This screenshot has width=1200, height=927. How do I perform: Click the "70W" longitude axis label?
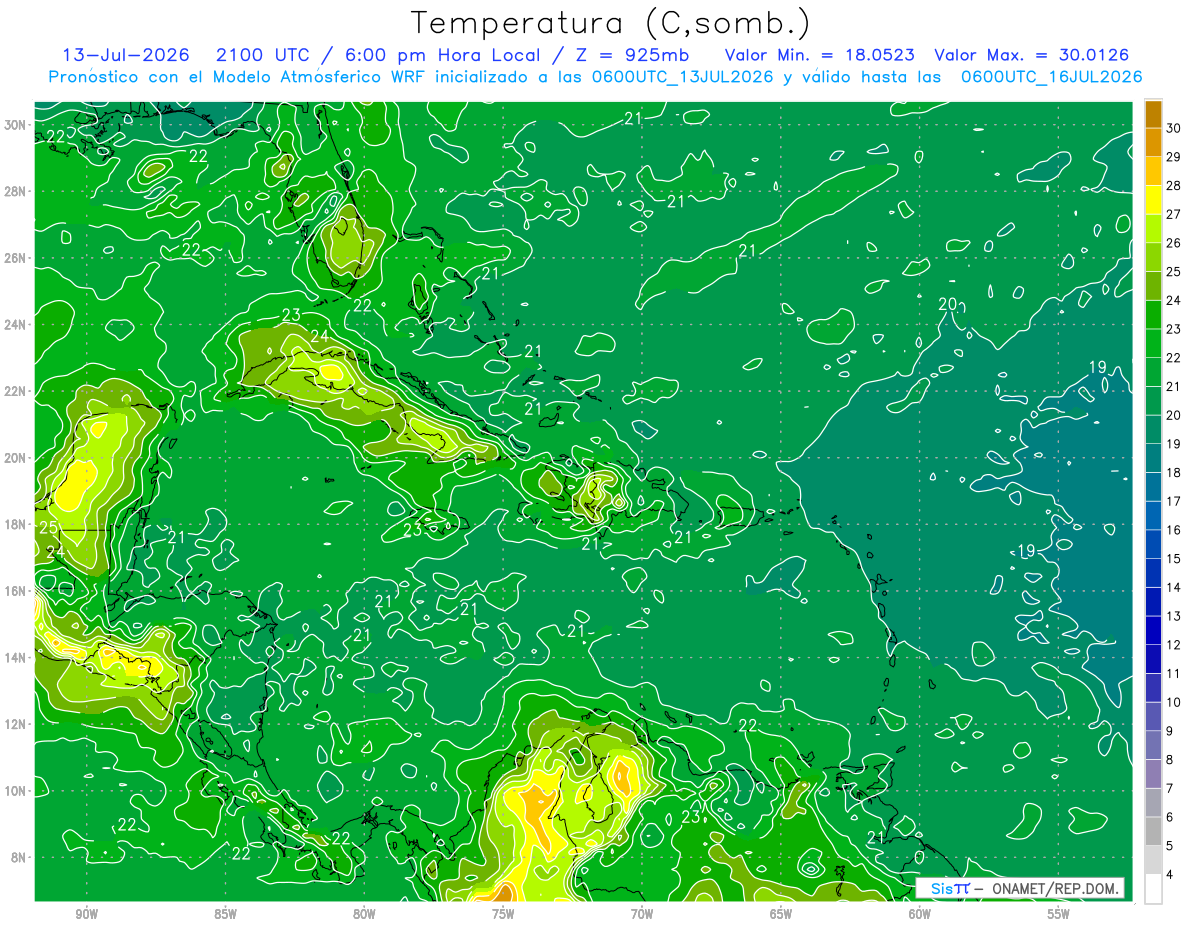click(642, 914)
